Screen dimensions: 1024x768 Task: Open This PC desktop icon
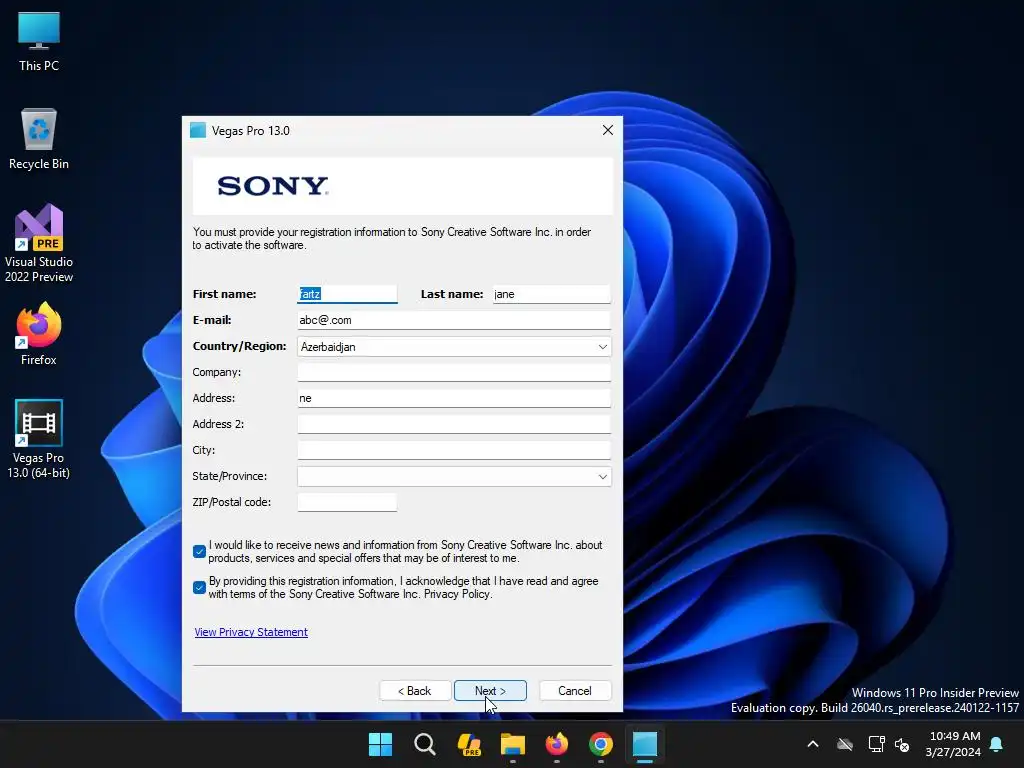[x=39, y=40]
